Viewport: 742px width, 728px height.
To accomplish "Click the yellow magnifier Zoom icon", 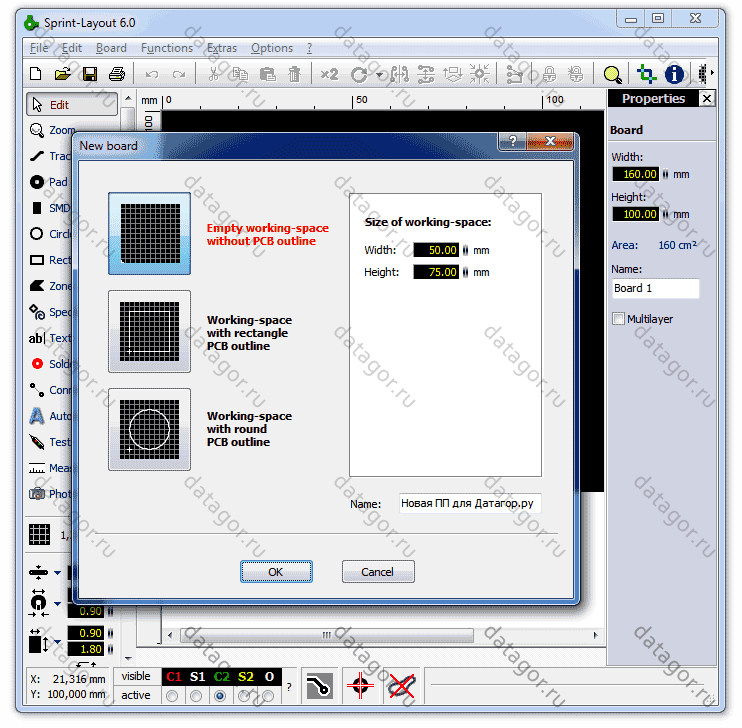I will pyautogui.click(x=612, y=74).
